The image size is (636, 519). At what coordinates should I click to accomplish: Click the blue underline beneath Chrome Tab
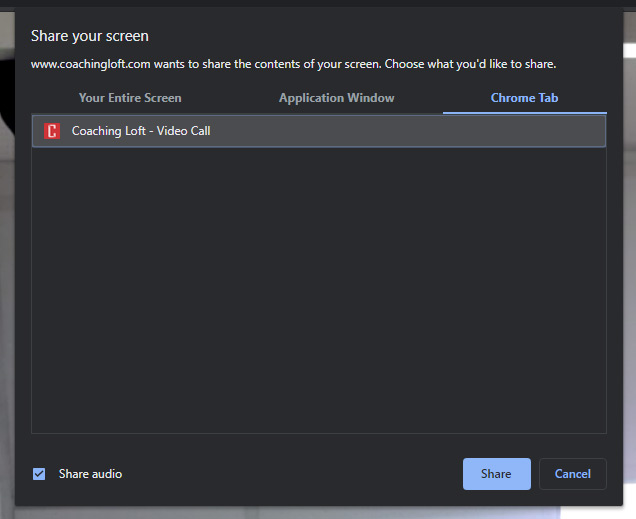[x=524, y=112]
